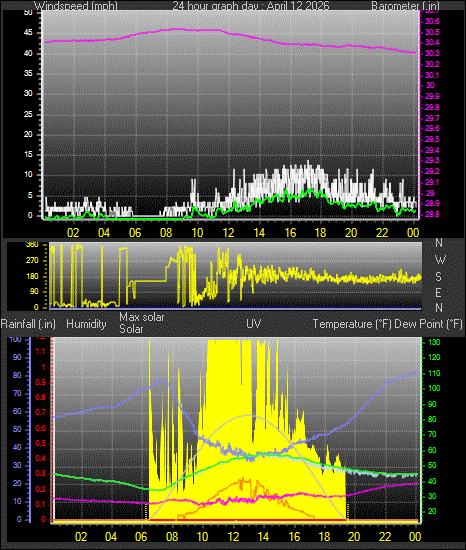Click the 29.7 barometer scale value
This screenshot has height=550, width=466.
point(432,118)
